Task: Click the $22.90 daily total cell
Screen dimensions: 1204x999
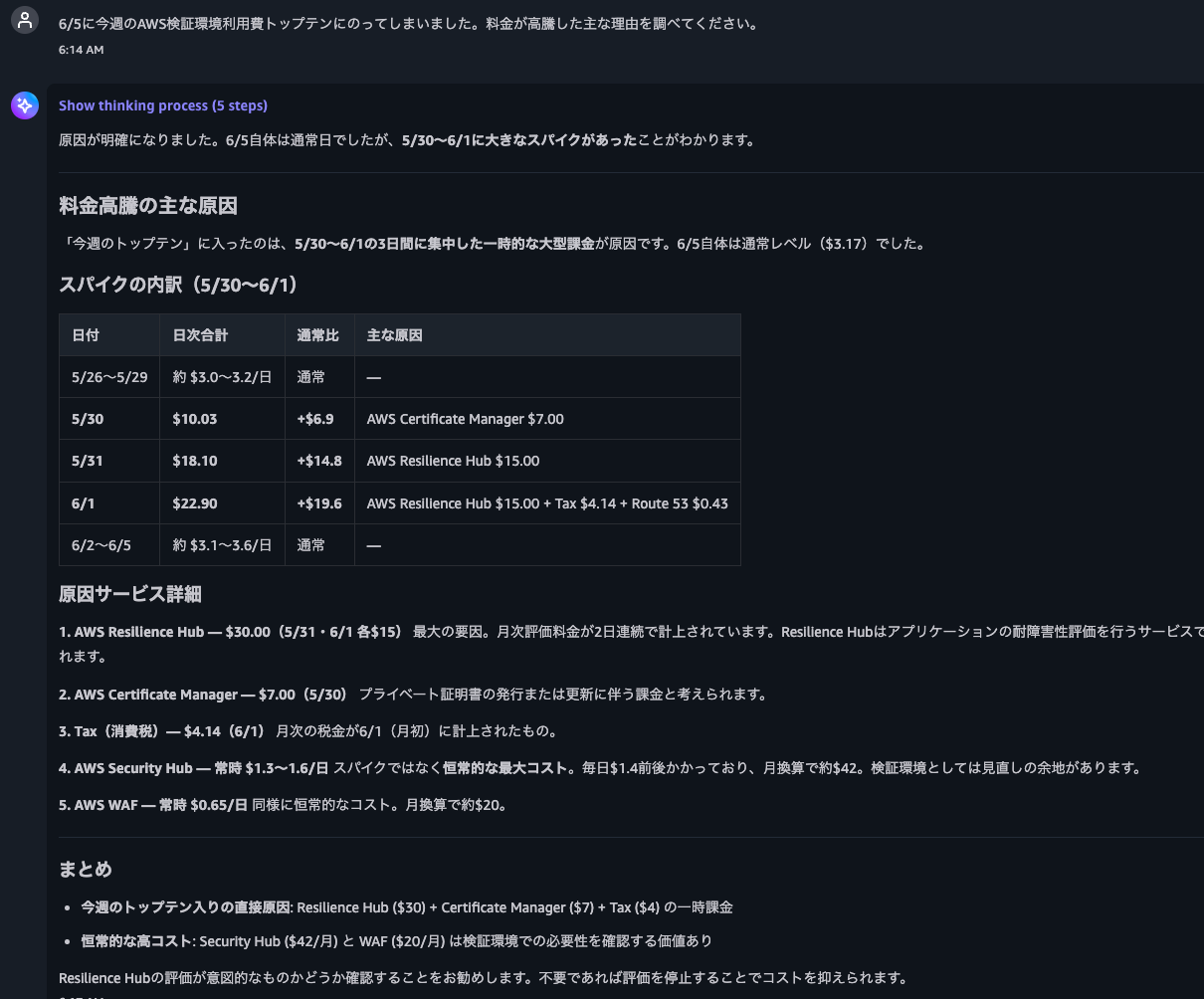Action: coord(222,503)
